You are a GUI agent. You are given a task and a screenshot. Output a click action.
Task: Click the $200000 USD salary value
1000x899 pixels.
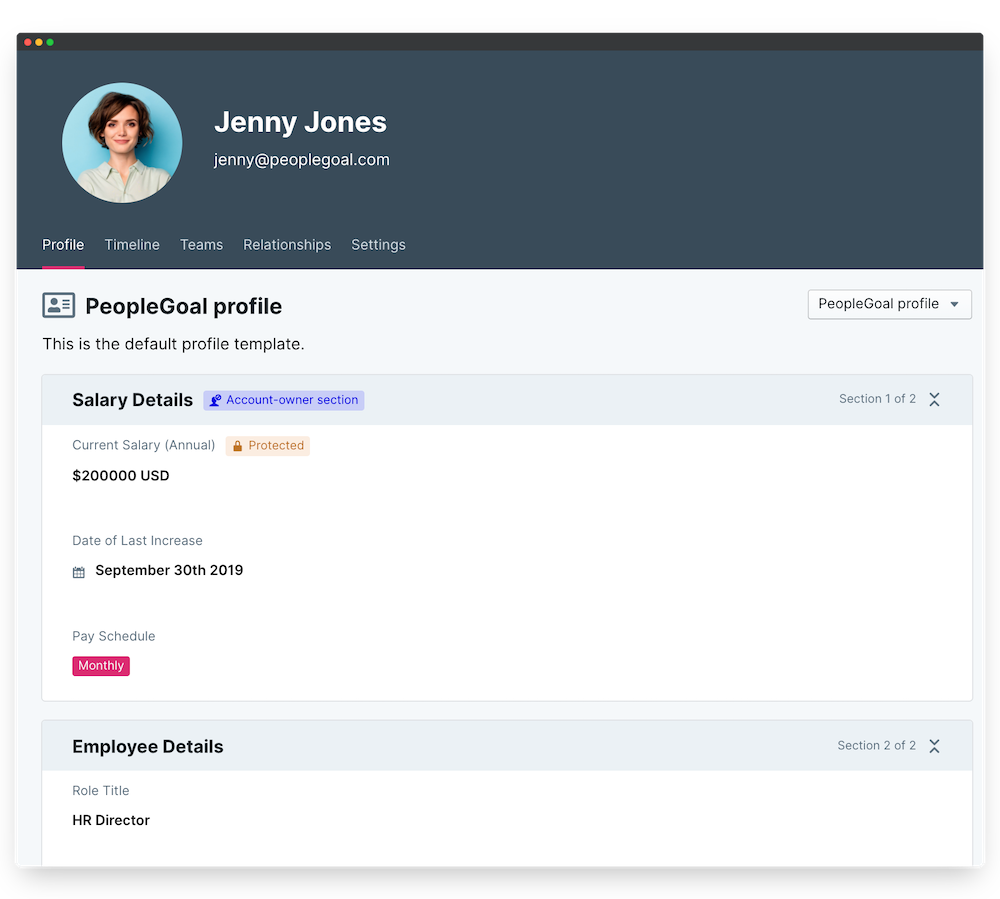[121, 476]
